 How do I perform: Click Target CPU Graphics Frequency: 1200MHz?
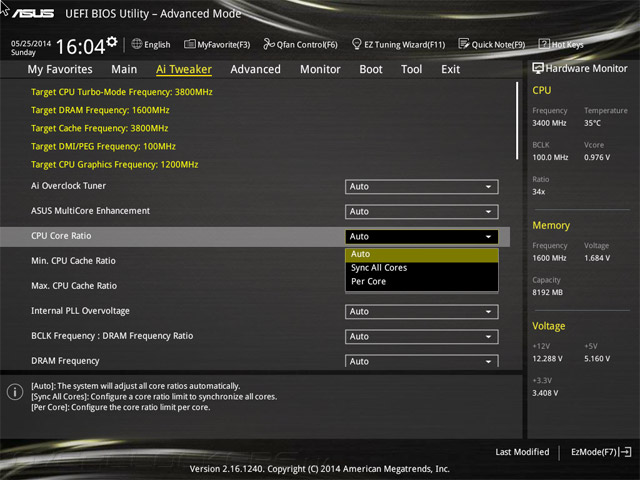(x=115, y=164)
